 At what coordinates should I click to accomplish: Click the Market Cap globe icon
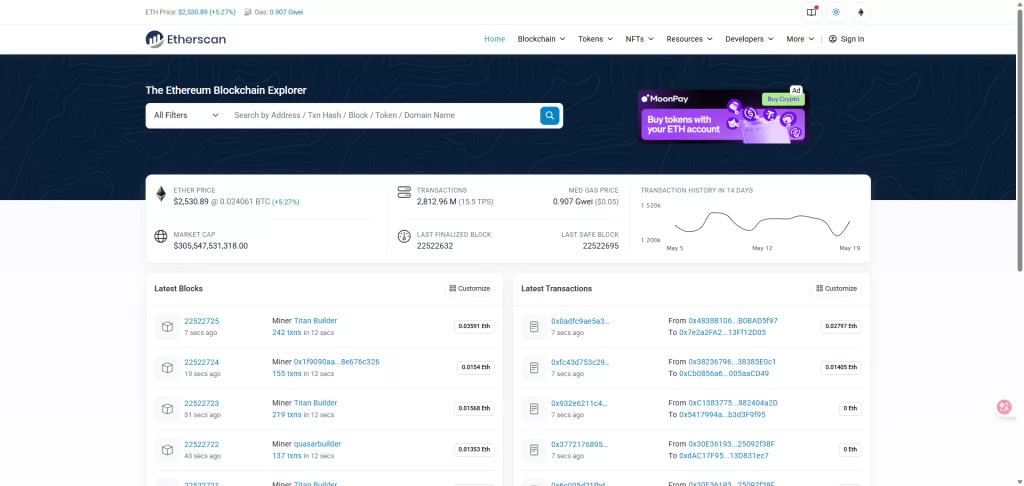pyautogui.click(x=161, y=236)
